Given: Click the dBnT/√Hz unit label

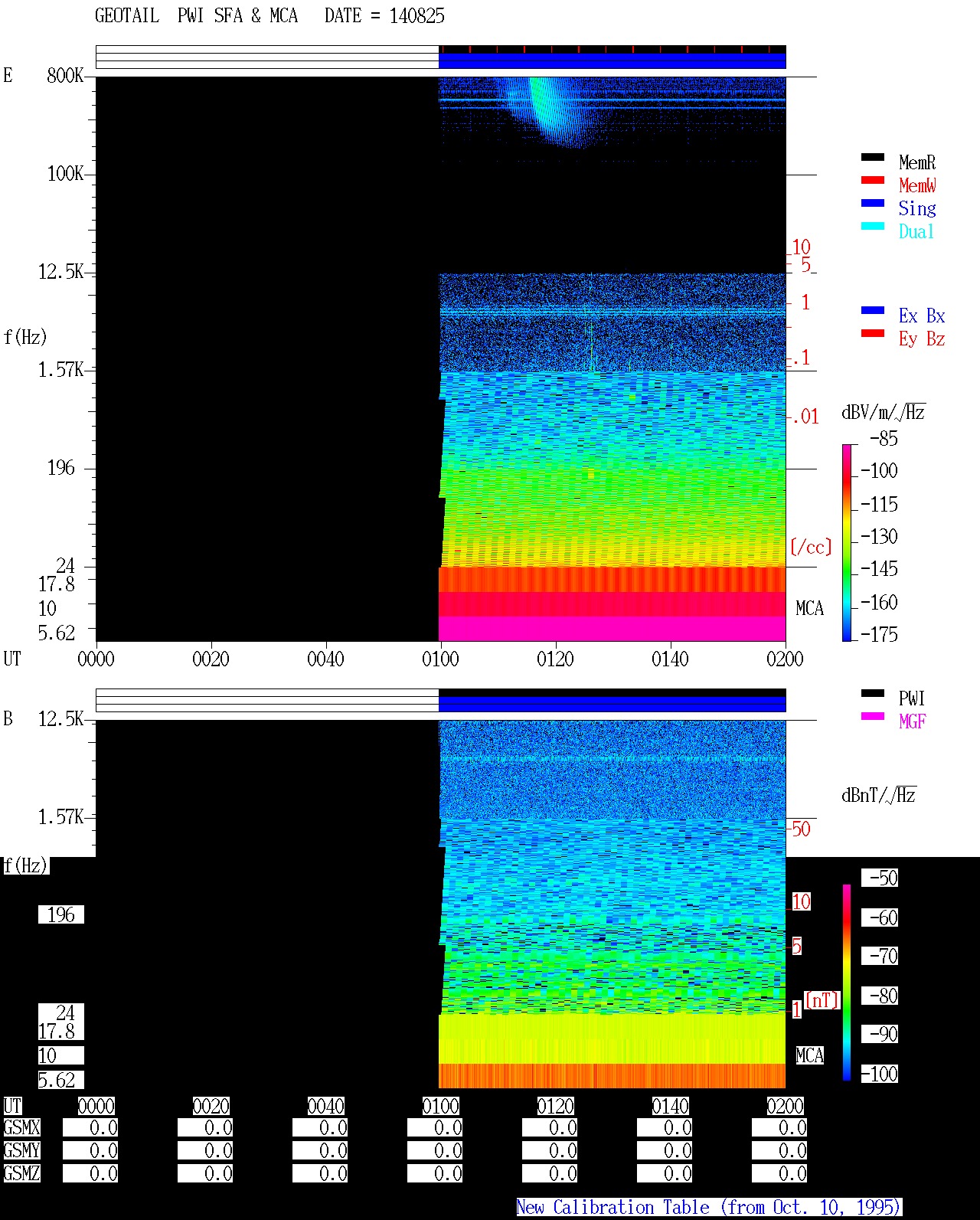Looking at the screenshot, I should click(879, 794).
